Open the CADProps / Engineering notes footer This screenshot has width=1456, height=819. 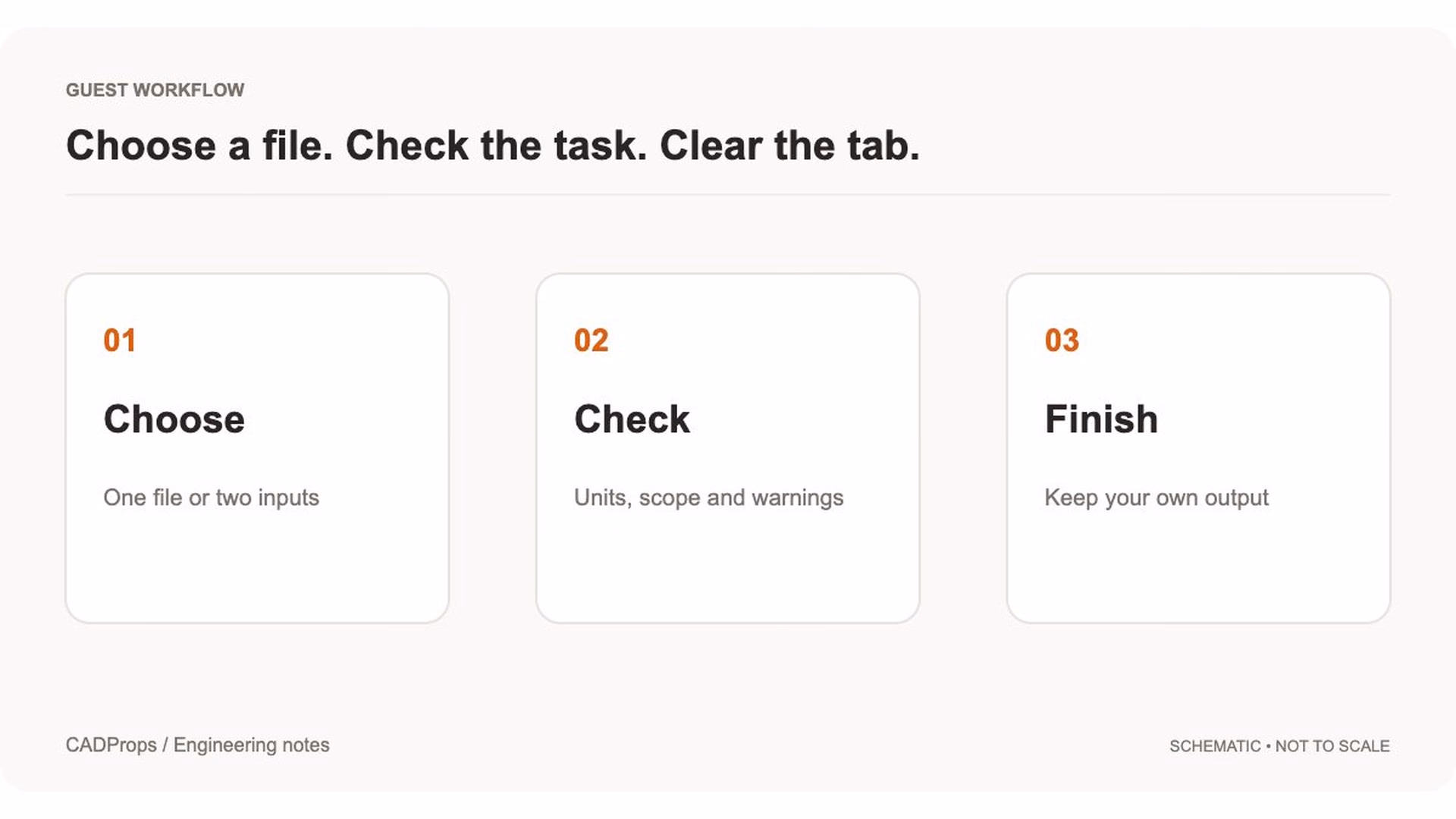click(198, 745)
